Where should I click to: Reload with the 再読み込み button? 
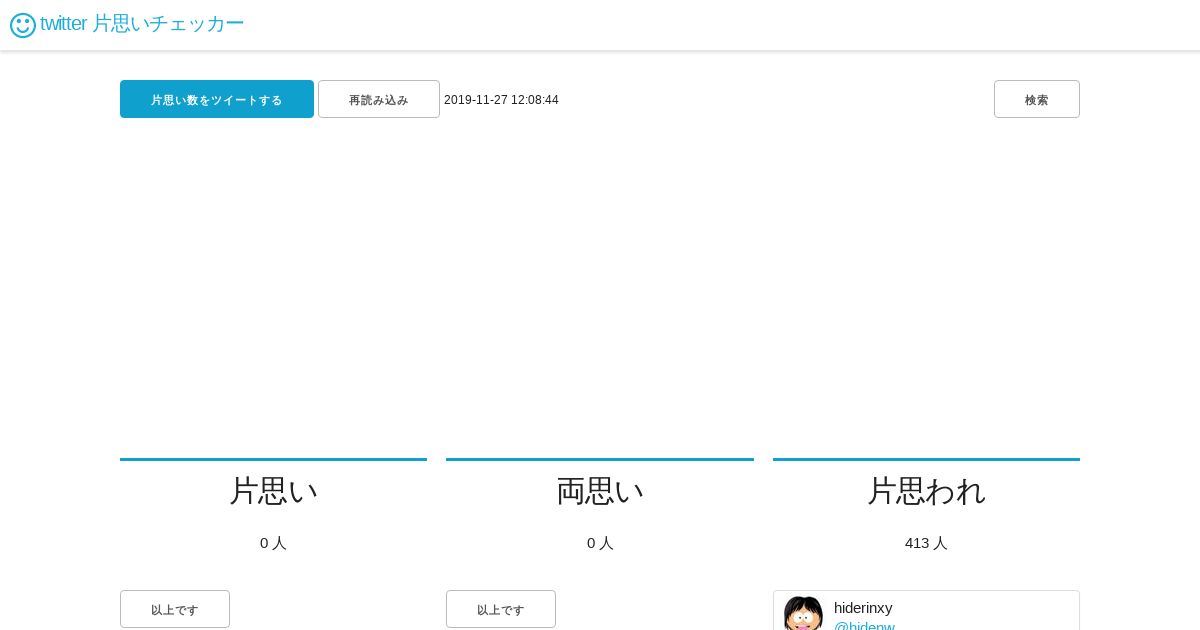click(379, 99)
